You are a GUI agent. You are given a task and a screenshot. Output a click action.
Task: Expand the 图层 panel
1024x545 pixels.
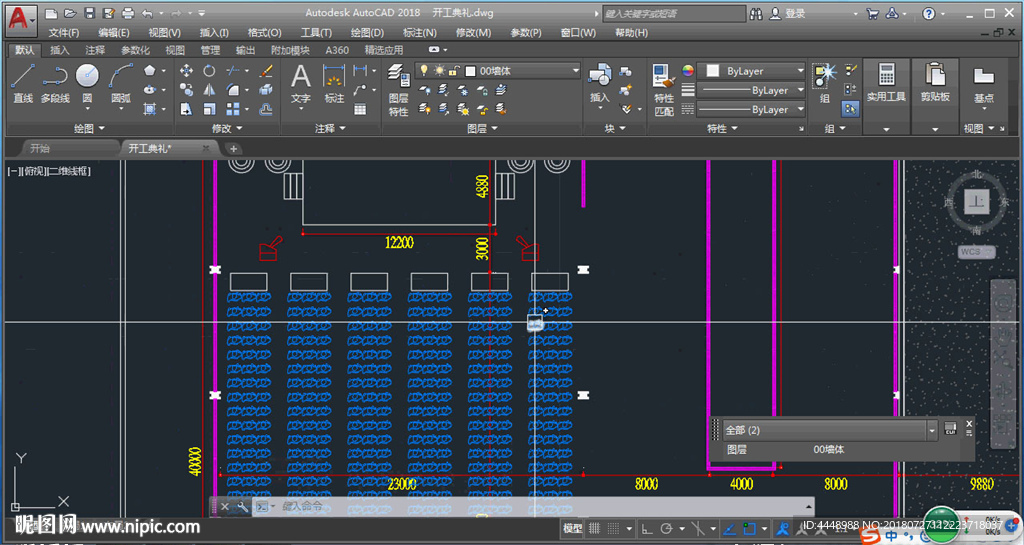click(482, 129)
